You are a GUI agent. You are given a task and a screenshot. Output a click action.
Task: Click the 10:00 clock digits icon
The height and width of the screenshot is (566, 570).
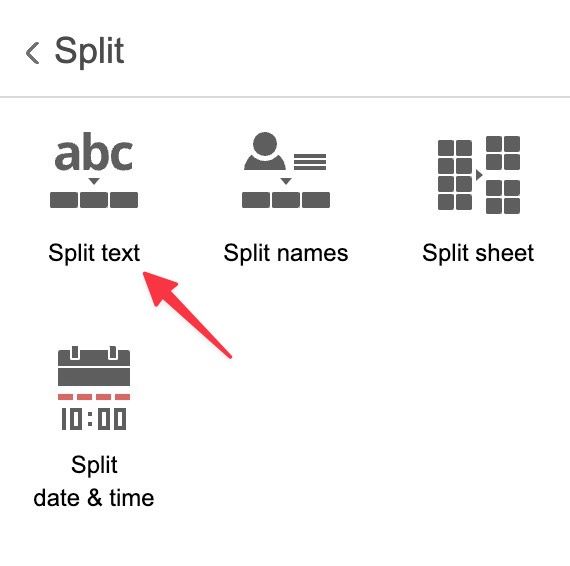click(94, 419)
